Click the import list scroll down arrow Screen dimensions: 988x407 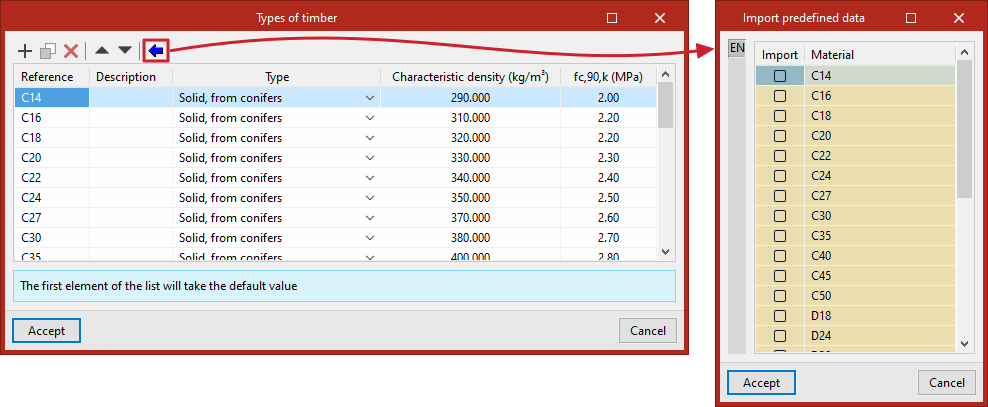point(965,343)
